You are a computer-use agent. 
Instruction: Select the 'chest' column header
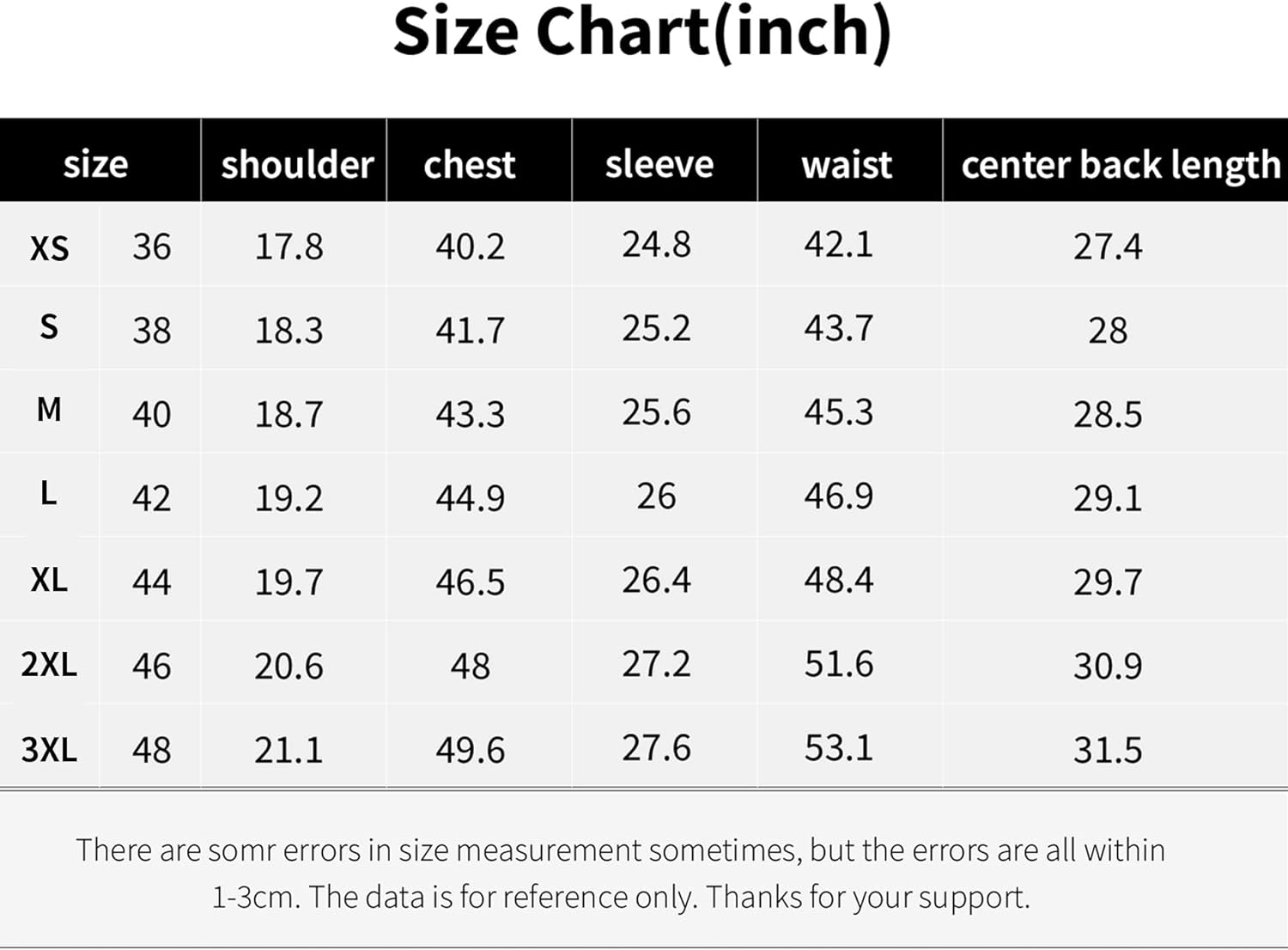(x=470, y=164)
